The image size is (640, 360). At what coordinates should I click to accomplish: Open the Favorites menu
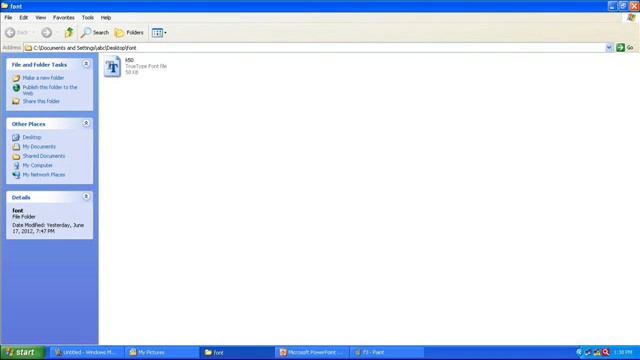[64, 18]
